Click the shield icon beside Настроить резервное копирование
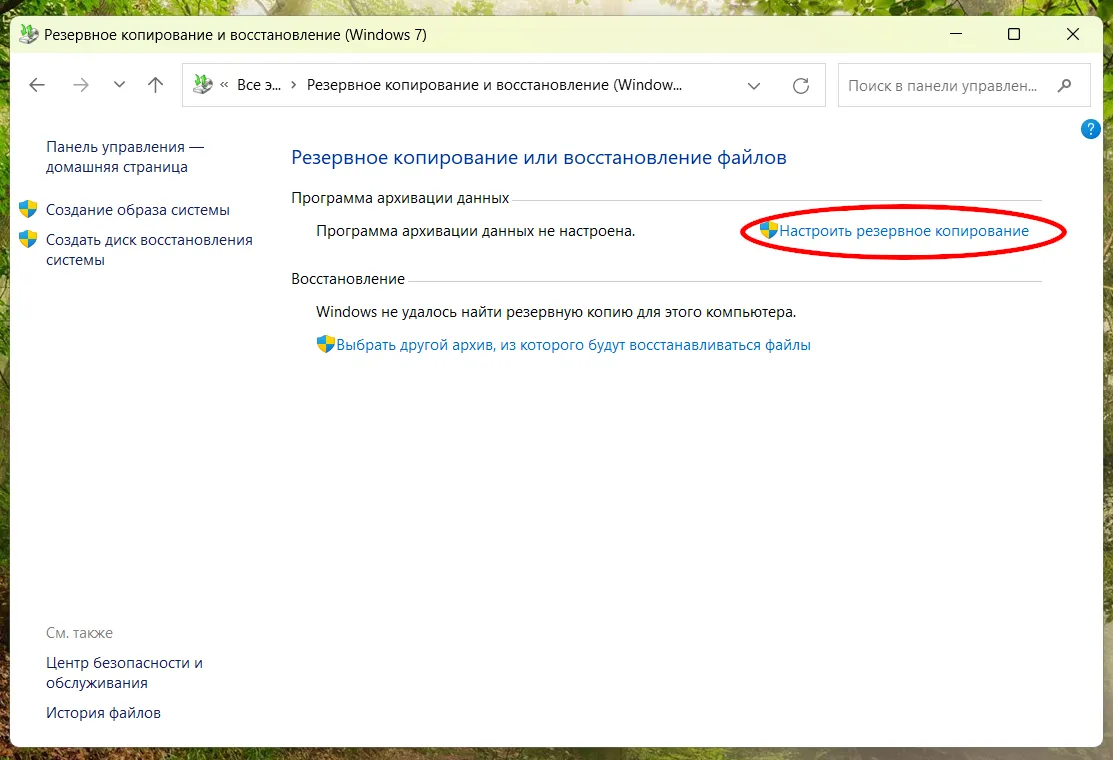The width and height of the screenshot is (1113, 760). (768, 230)
